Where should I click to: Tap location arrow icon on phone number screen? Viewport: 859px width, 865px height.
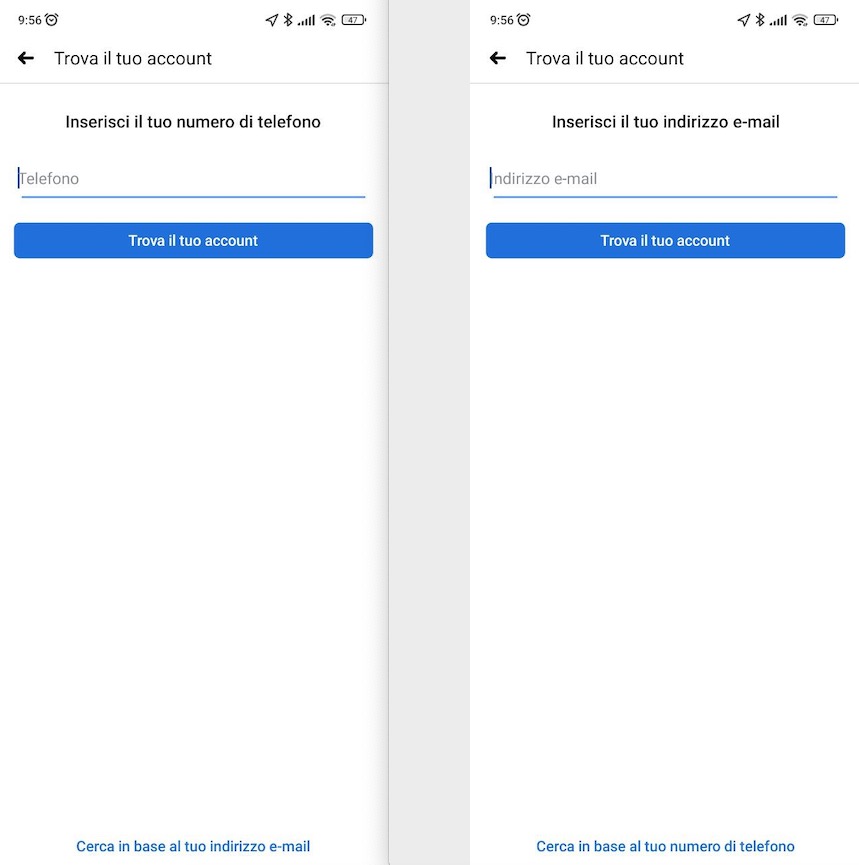pyautogui.click(x=271, y=20)
